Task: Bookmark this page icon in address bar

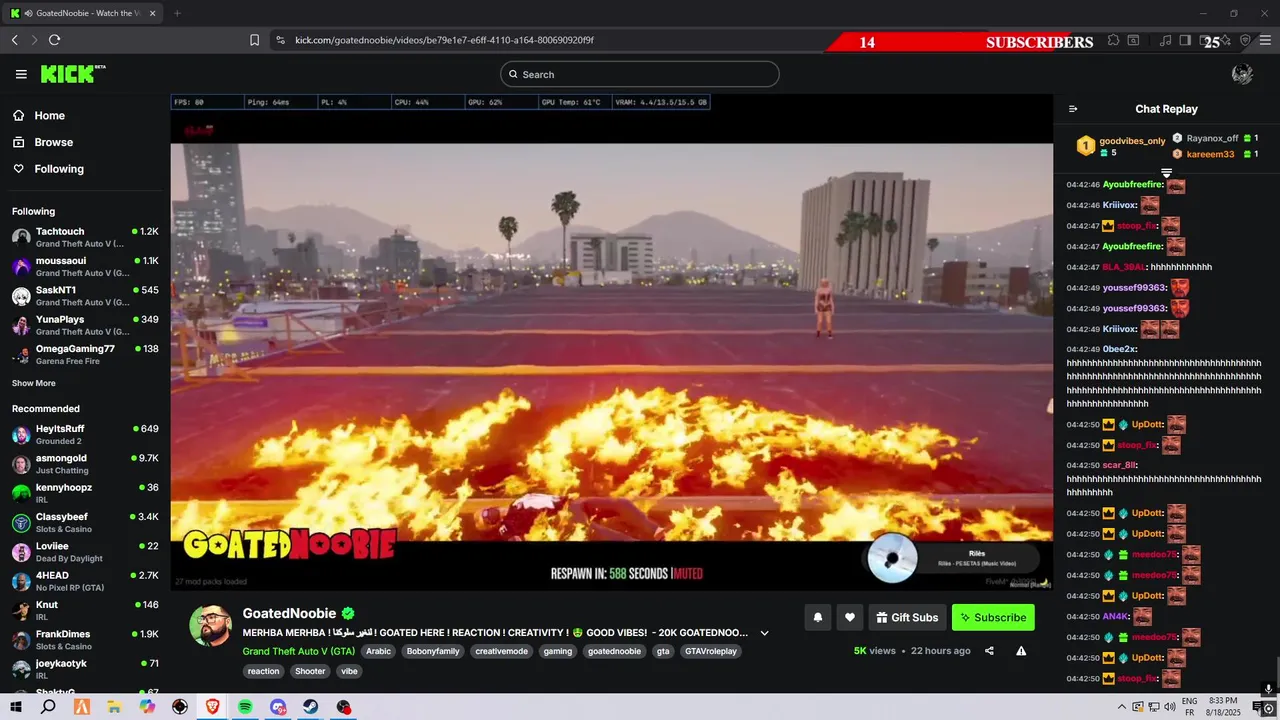Action: click(254, 40)
